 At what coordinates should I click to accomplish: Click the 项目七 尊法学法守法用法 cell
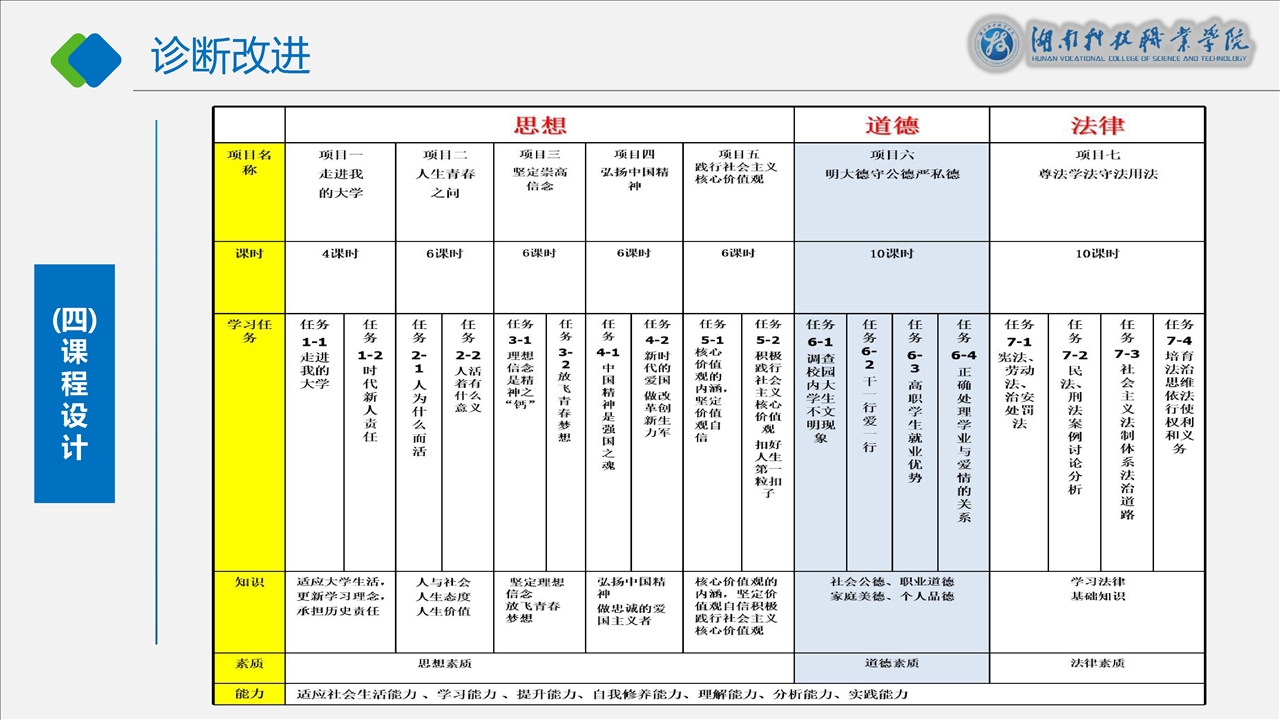coord(1097,164)
